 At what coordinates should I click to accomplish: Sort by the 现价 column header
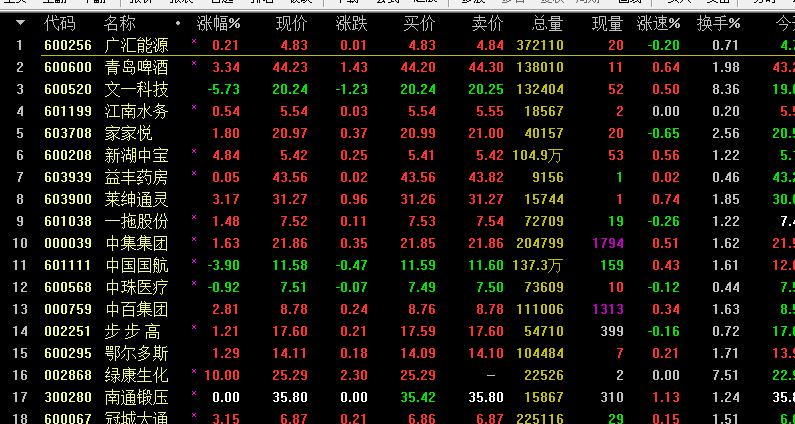[292, 23]
